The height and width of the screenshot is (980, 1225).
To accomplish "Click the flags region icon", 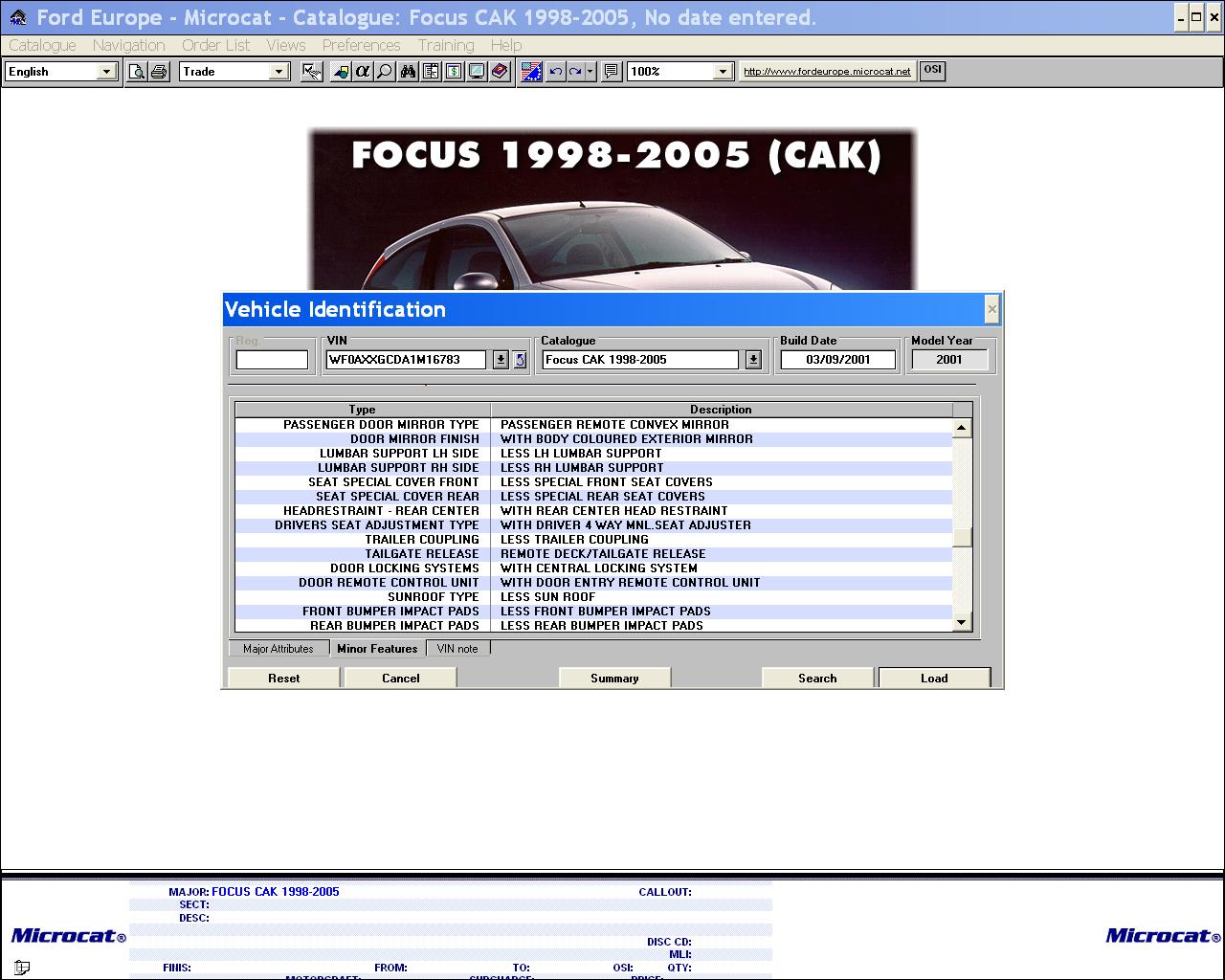I will point(532,72).
